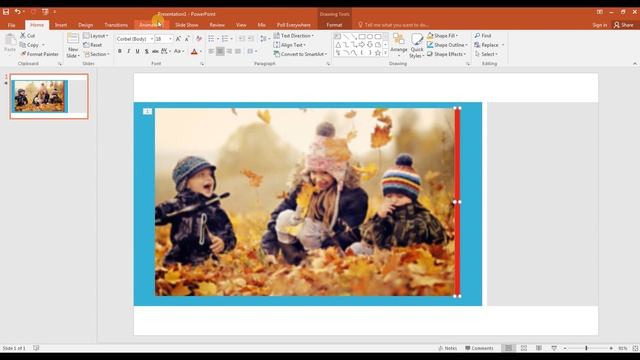Viewport: 640px width, 360px height.
Task: Open the Shape Outline dropdown
Action: [447, 45]
